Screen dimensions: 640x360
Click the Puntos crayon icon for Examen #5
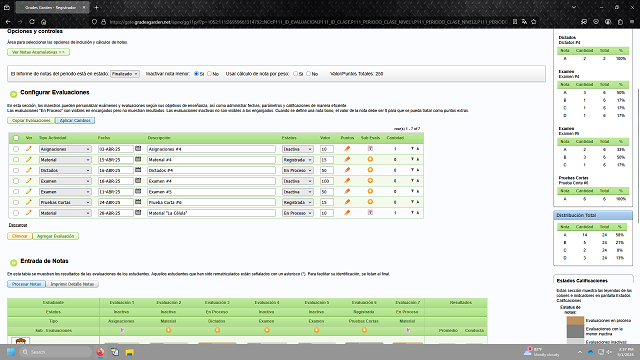347,191
